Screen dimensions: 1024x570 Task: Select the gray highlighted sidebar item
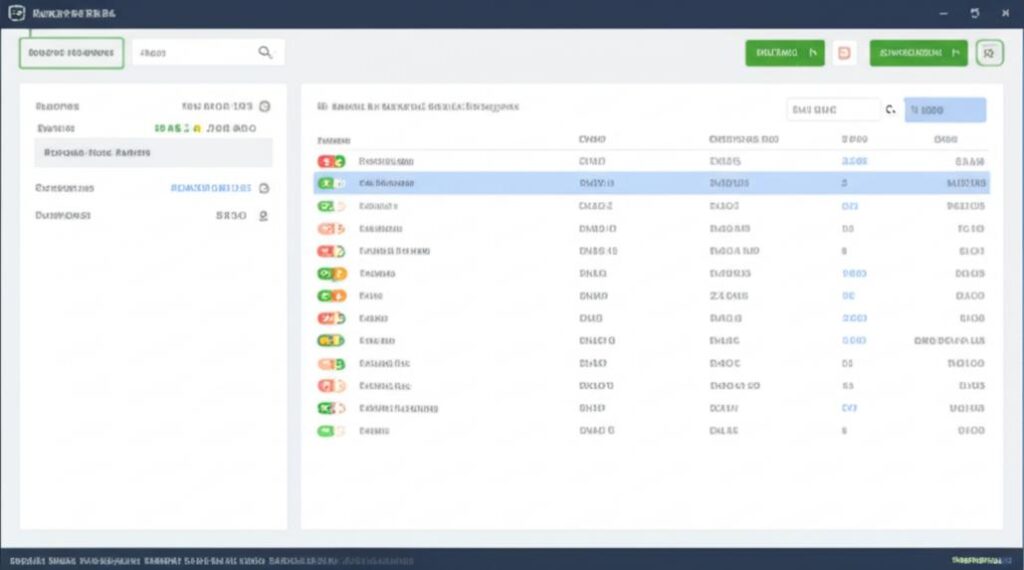pyautogui.click(x=153, y=153)
